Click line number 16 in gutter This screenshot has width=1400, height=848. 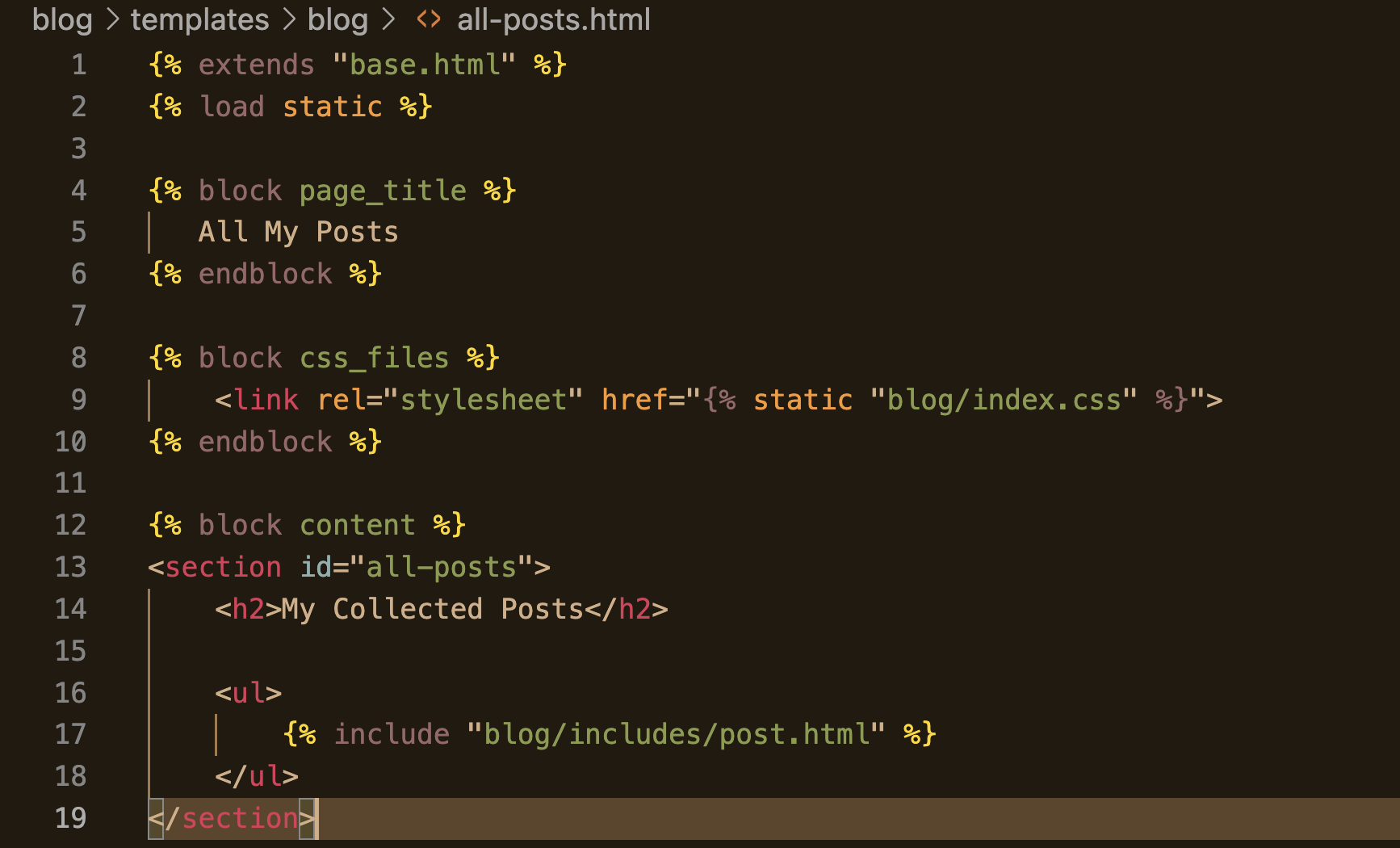[x=70, y=693]
